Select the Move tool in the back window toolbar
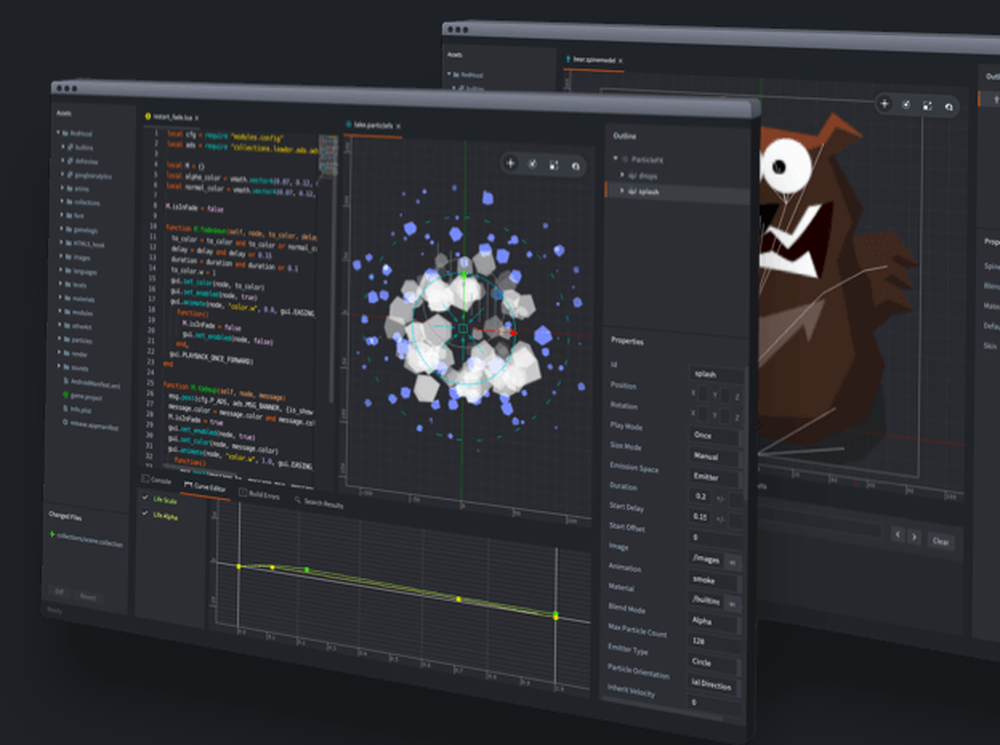This screenshot has width=1000, height=745. click(x=884, y=103)
